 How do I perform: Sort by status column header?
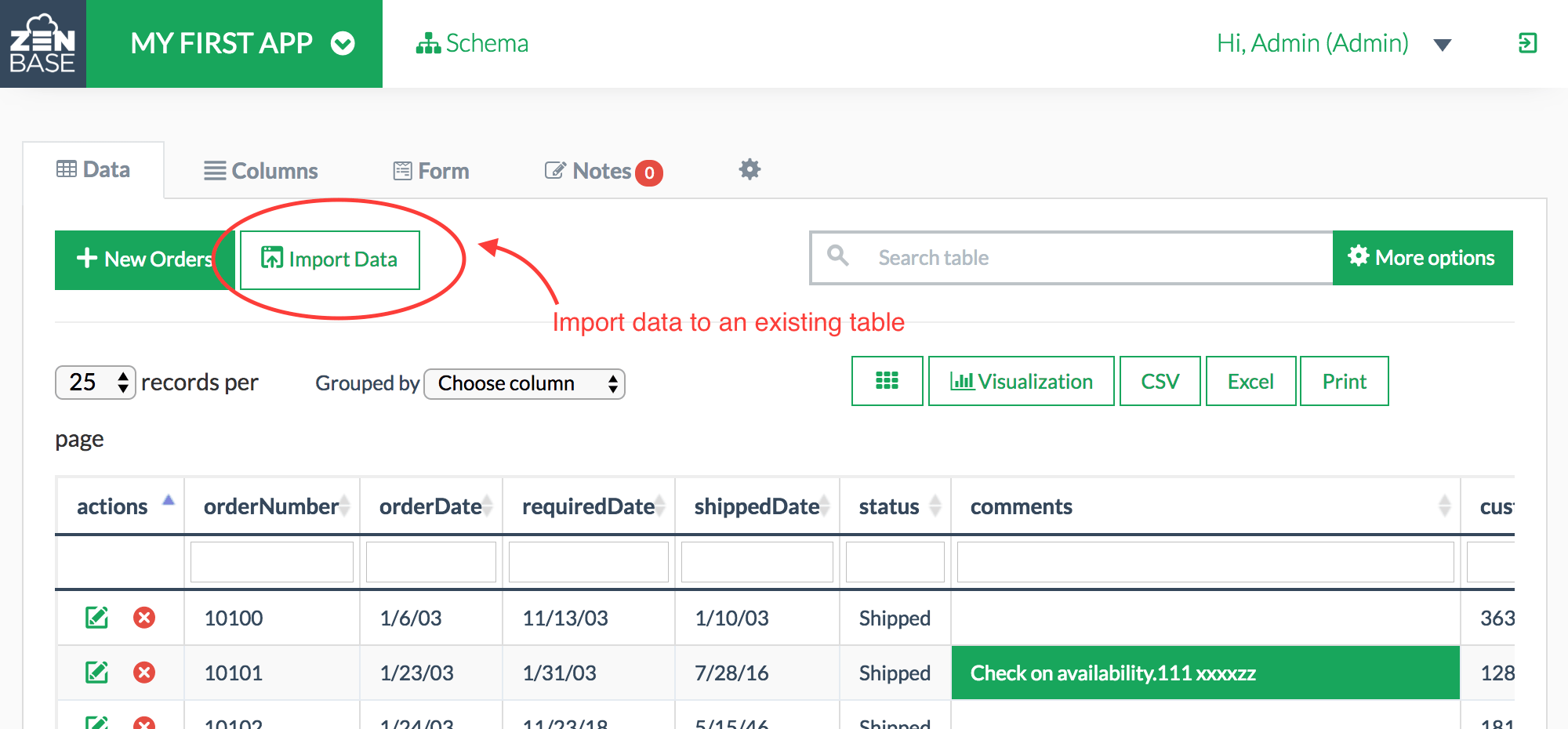895,506
